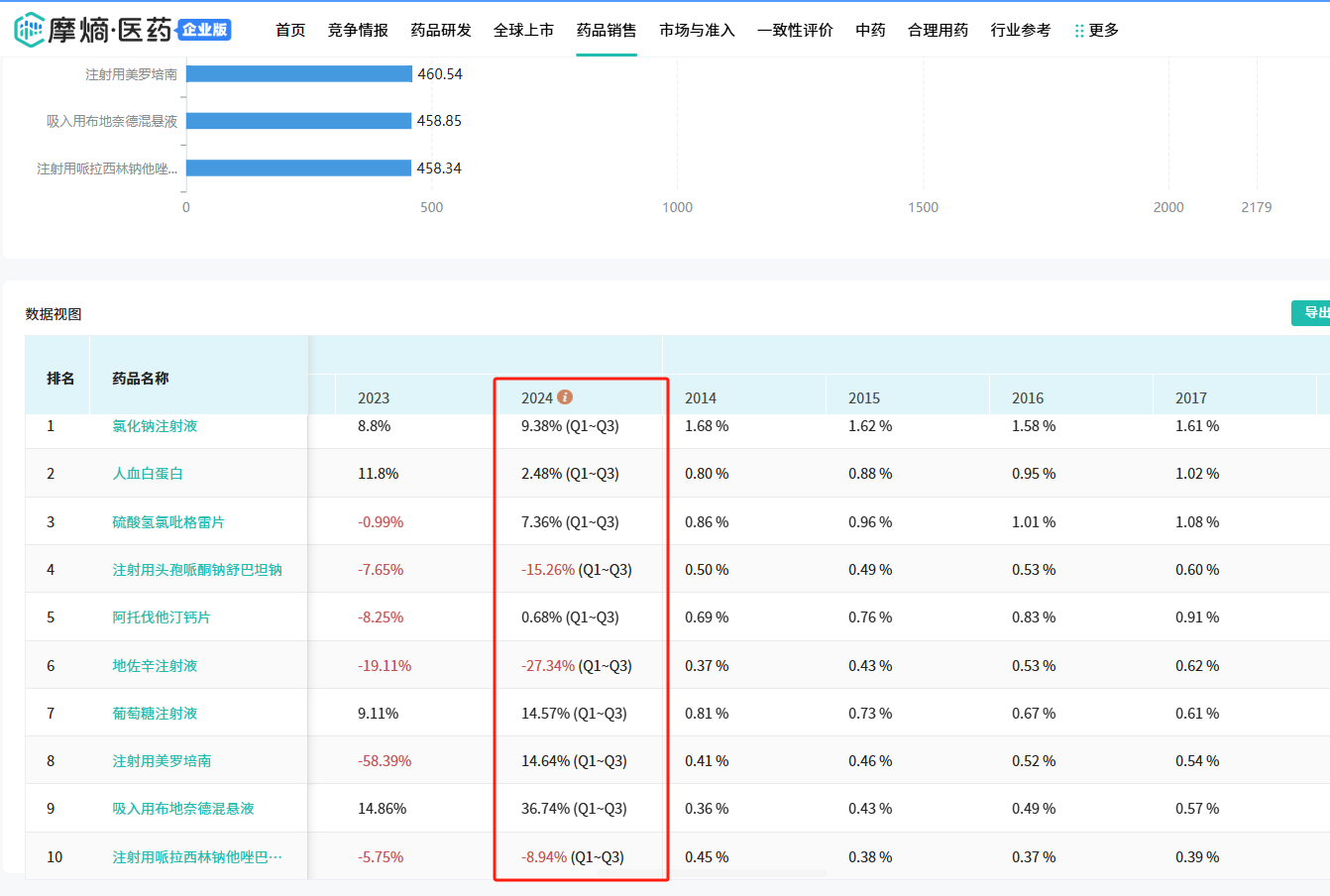The width and height of the screenshot is (1330, 896).
Task: Open the 人血白蛋白 drug link
Action: [148, 474]
